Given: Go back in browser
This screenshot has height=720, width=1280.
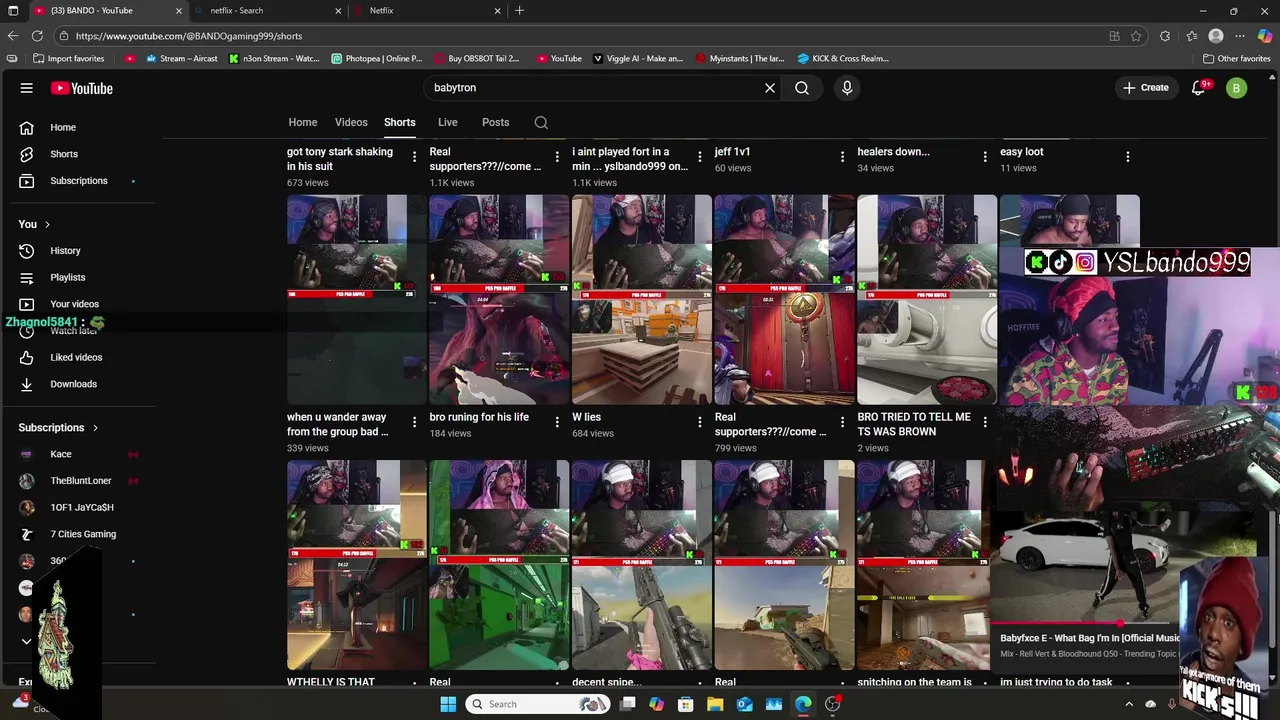Looking at the screenshot, I should tap(13, 36).
